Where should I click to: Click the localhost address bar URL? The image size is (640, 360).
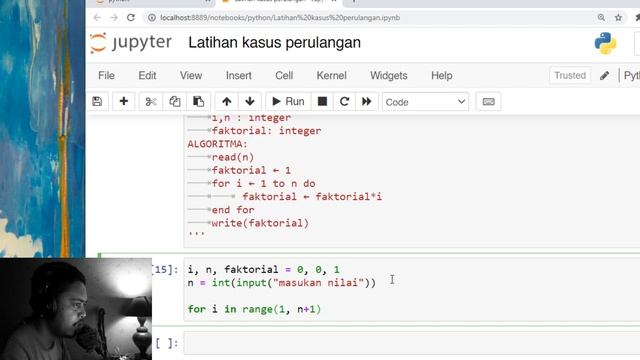(x=280, y=18)
